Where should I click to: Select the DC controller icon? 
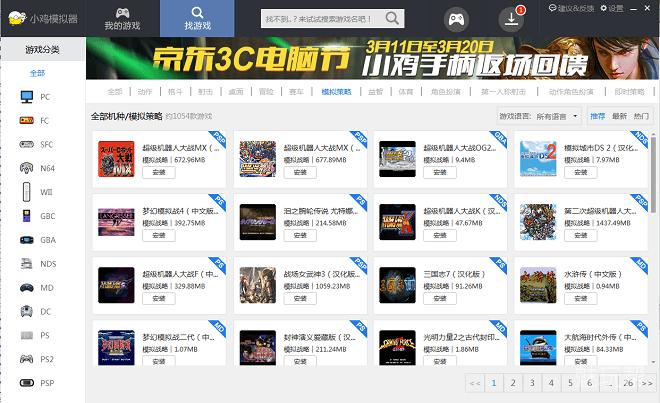pyautogui.click(x=27, y=311)
